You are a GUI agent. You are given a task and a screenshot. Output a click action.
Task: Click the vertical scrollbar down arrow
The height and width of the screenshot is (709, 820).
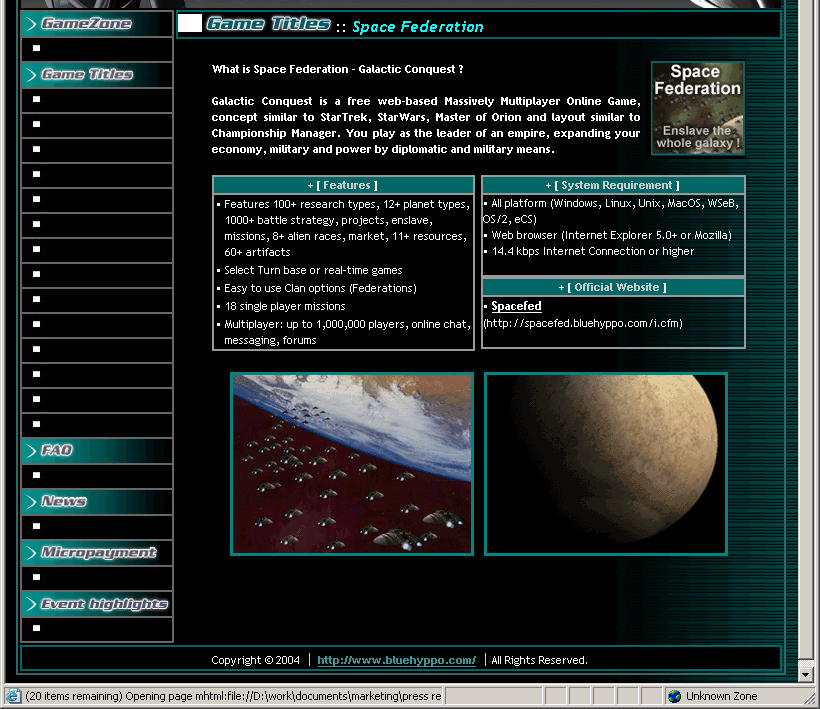808,675
